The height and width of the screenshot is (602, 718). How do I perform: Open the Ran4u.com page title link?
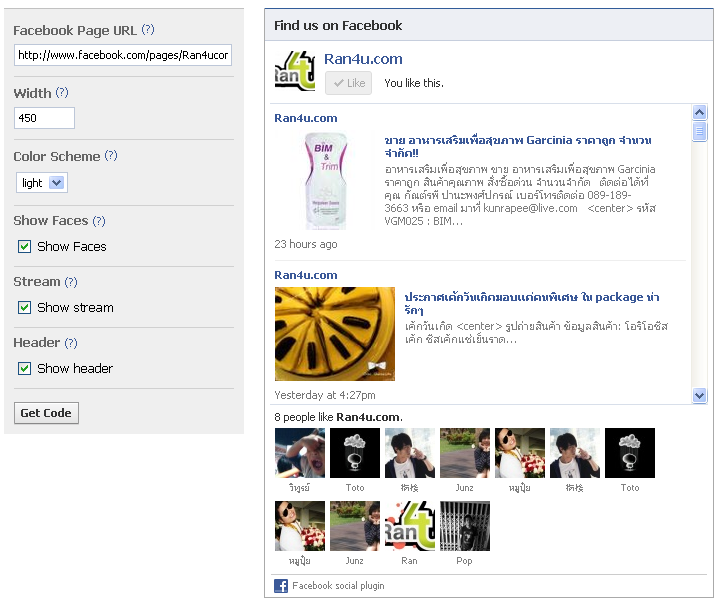[x=363, y=59]
